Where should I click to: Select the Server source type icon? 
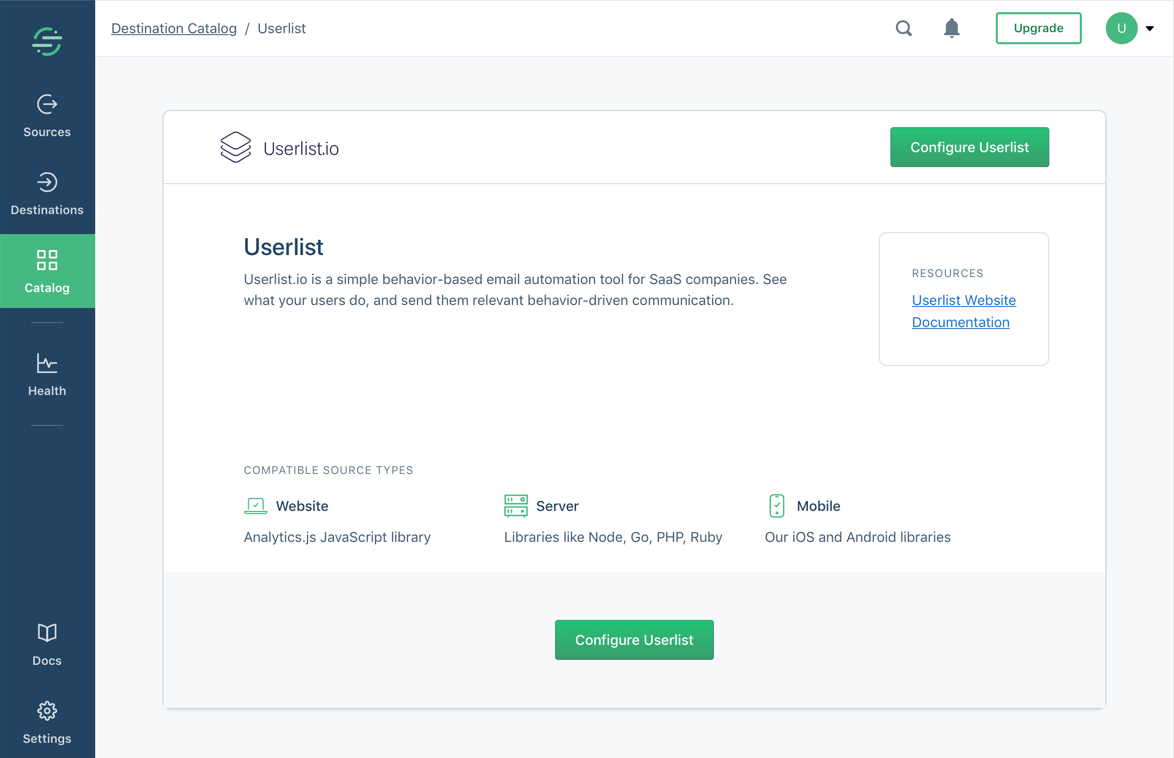(516, 506)
